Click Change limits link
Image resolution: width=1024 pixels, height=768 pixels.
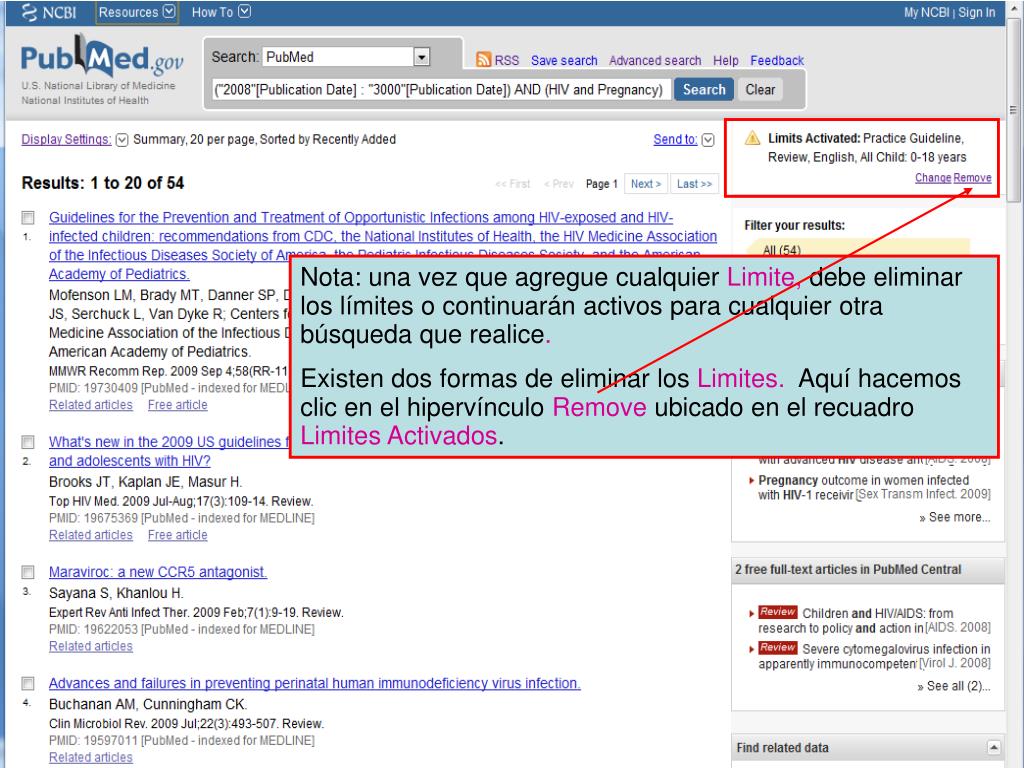pos(933,178)
